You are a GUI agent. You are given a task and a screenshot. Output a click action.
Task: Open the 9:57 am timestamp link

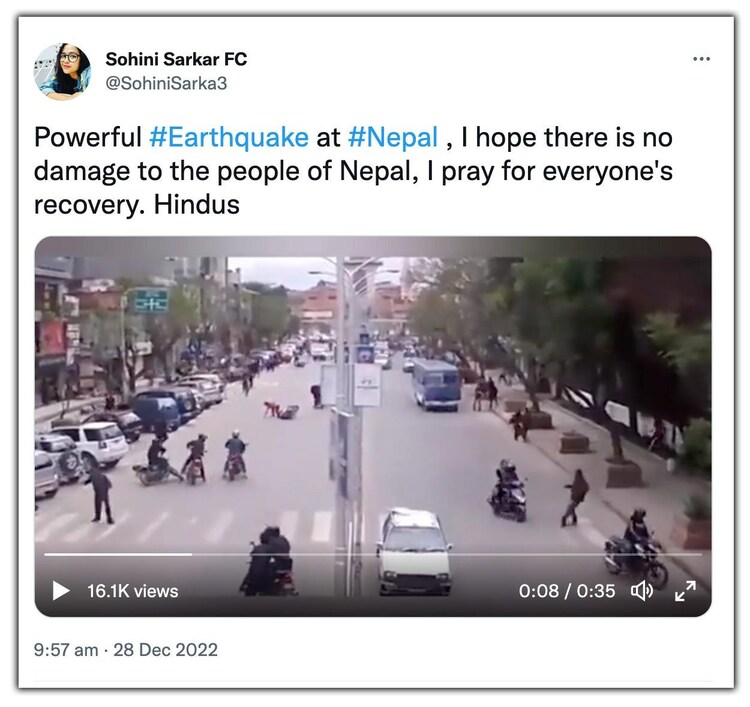tap(66, 650)
